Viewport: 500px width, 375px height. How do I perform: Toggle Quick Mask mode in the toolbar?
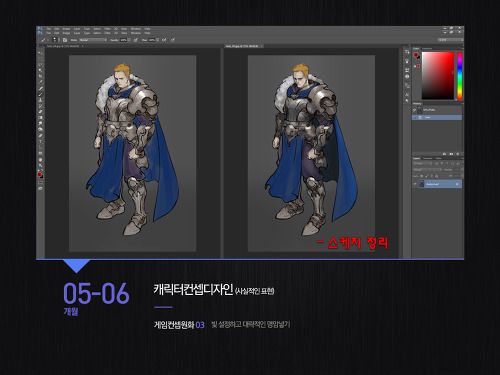[x=41, y=182]
